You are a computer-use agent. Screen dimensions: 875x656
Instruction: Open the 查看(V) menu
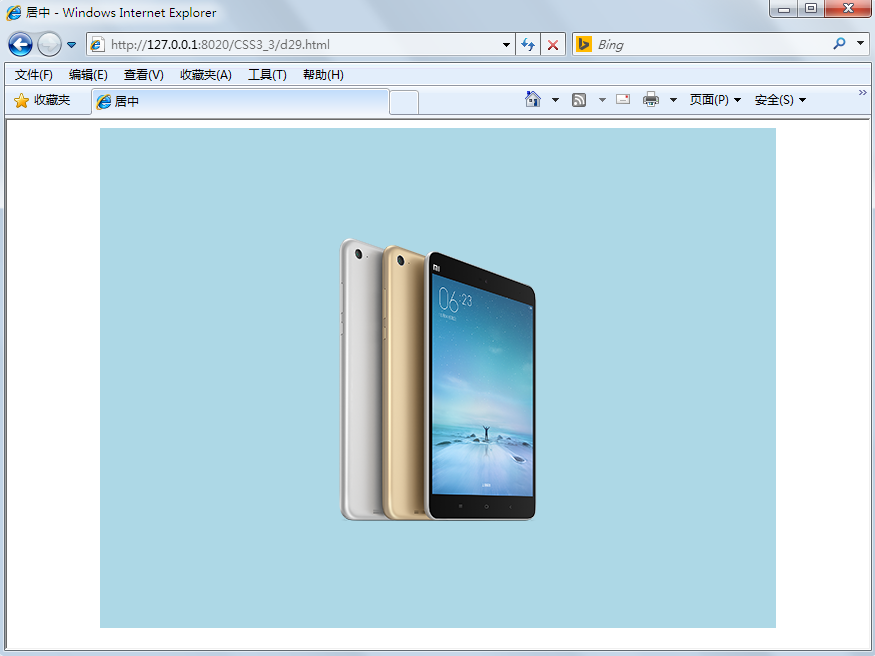pos(143,75)
